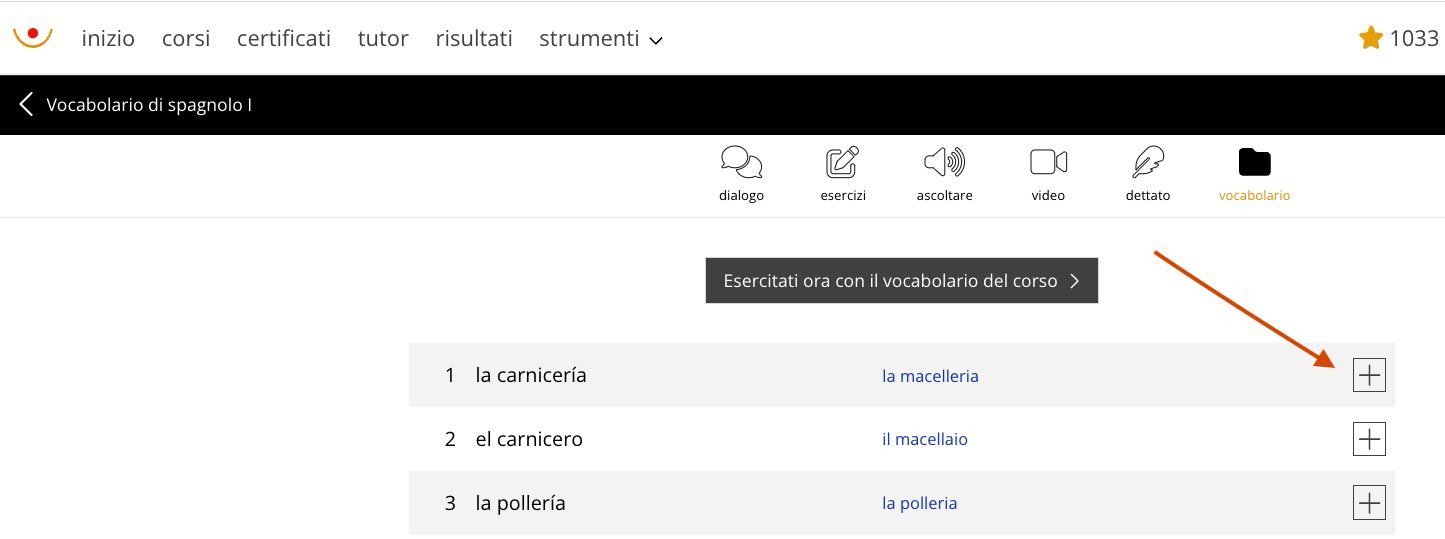The width and height of the screenshot is (1445, 539).
Task: Expand the plus for la carnicería
Action: coord(1369,375)
